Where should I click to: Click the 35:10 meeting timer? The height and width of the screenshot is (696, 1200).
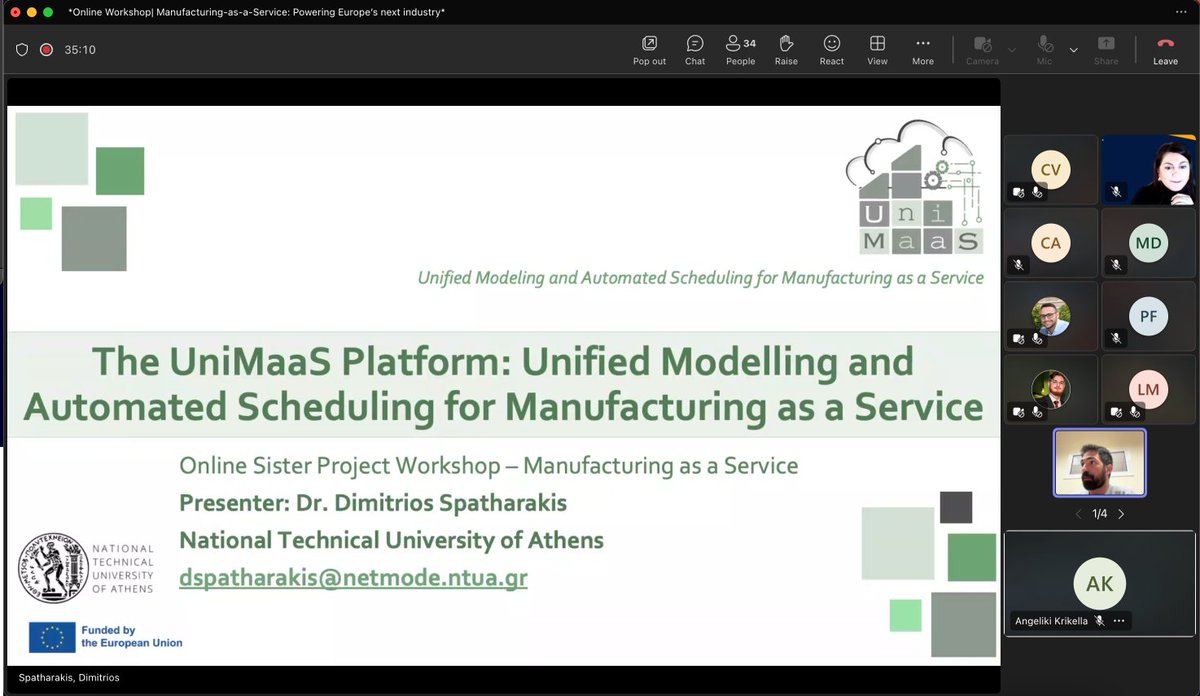click(x=80, y=49)
